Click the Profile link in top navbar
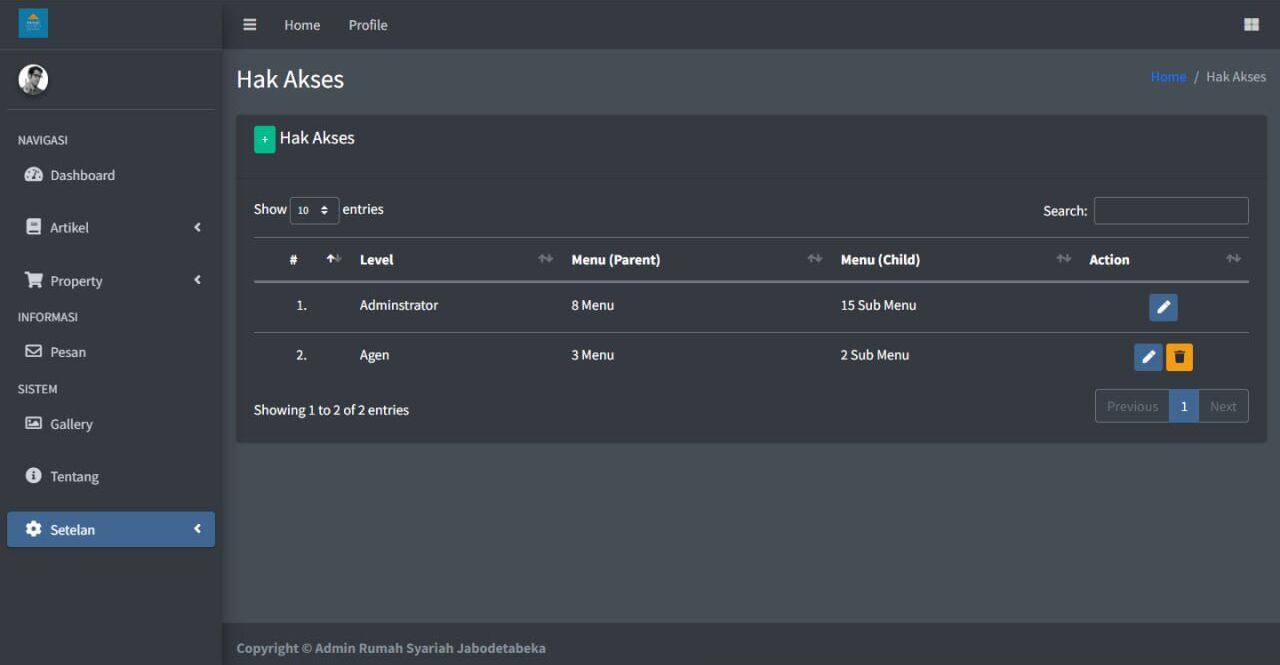Image resolution: width=1280 pixels, height=665 pixels. 368,25
